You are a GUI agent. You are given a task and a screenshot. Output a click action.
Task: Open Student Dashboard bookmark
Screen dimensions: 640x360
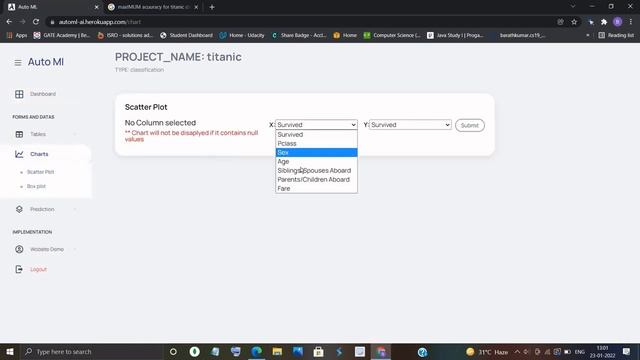(x=187, y=36)
